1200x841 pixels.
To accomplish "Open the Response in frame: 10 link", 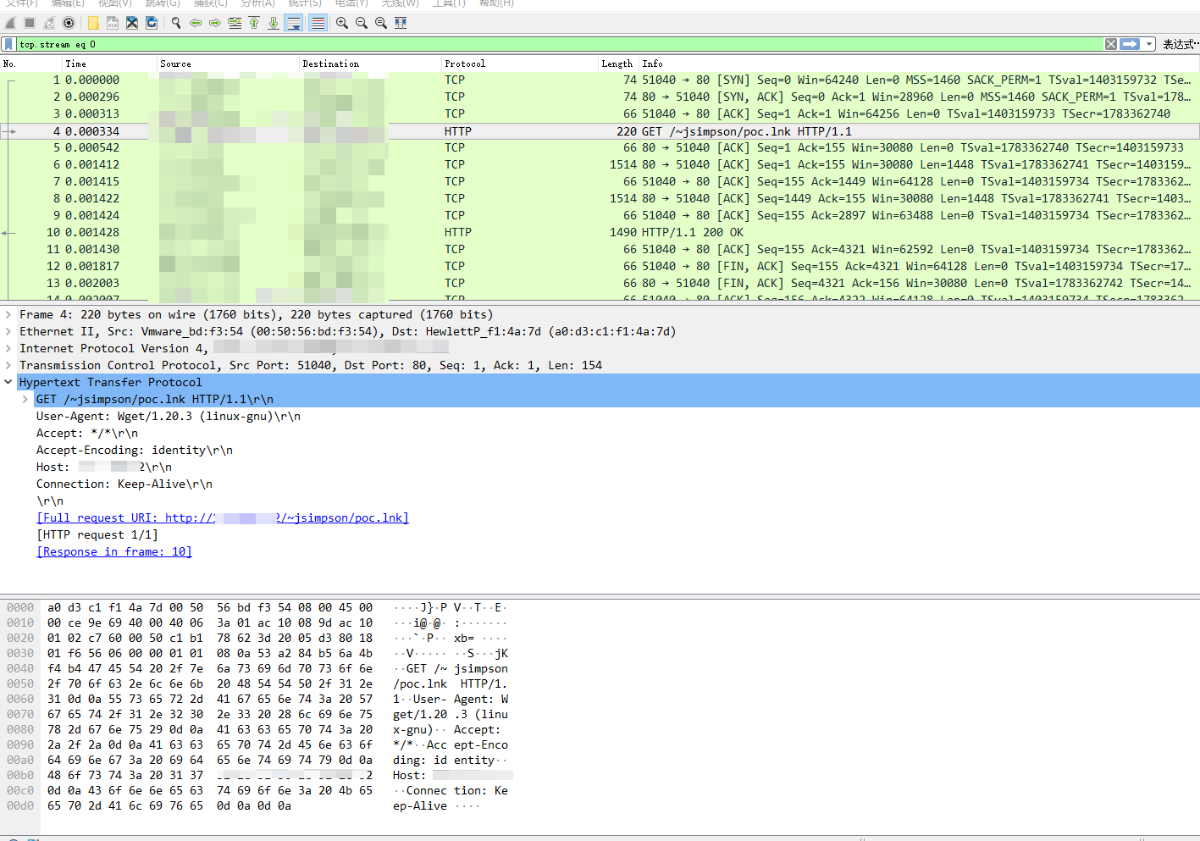I will coord(114,552).
